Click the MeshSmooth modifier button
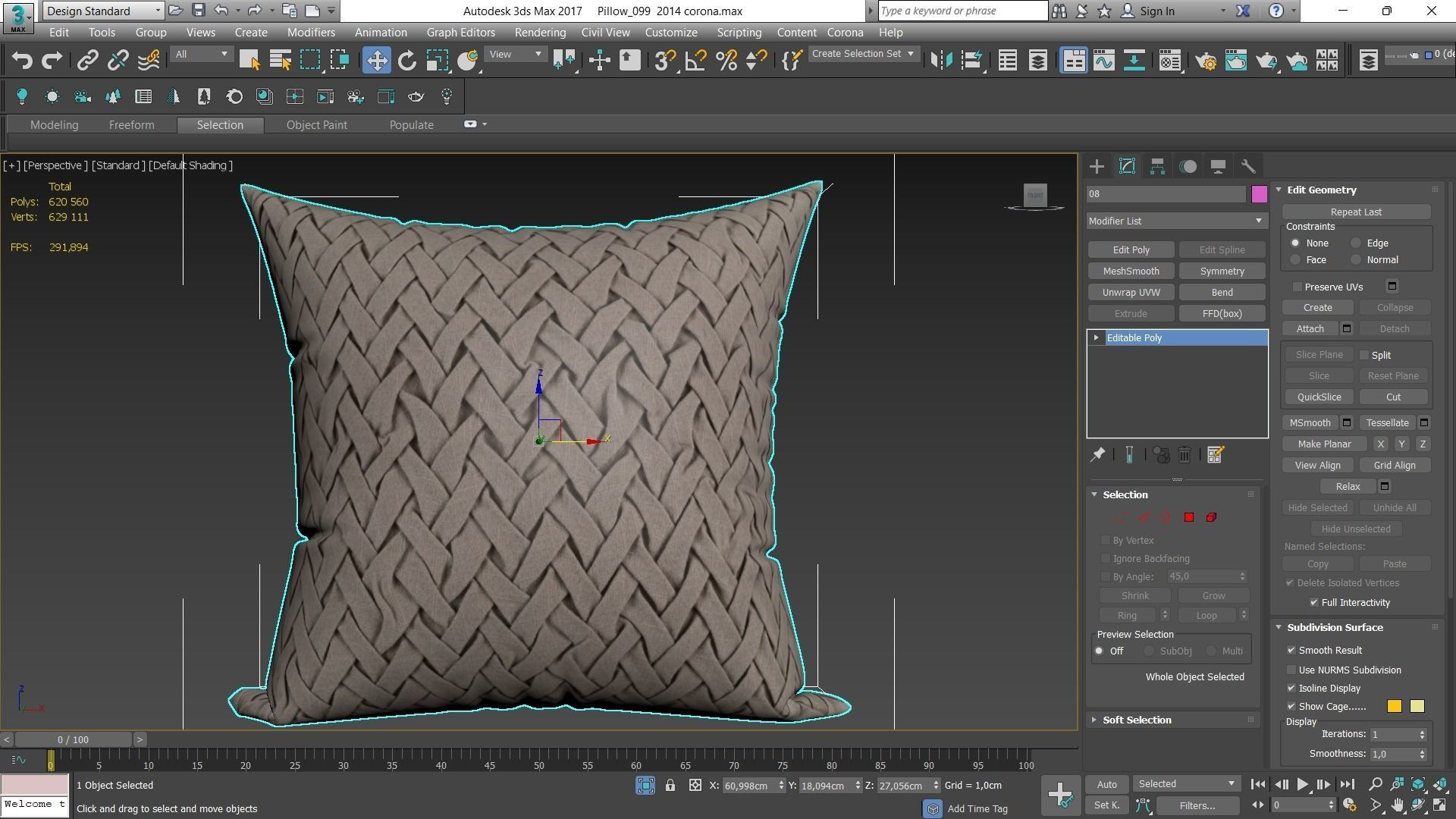Screen dimensions: 1456x819 tap(1131, 271)
